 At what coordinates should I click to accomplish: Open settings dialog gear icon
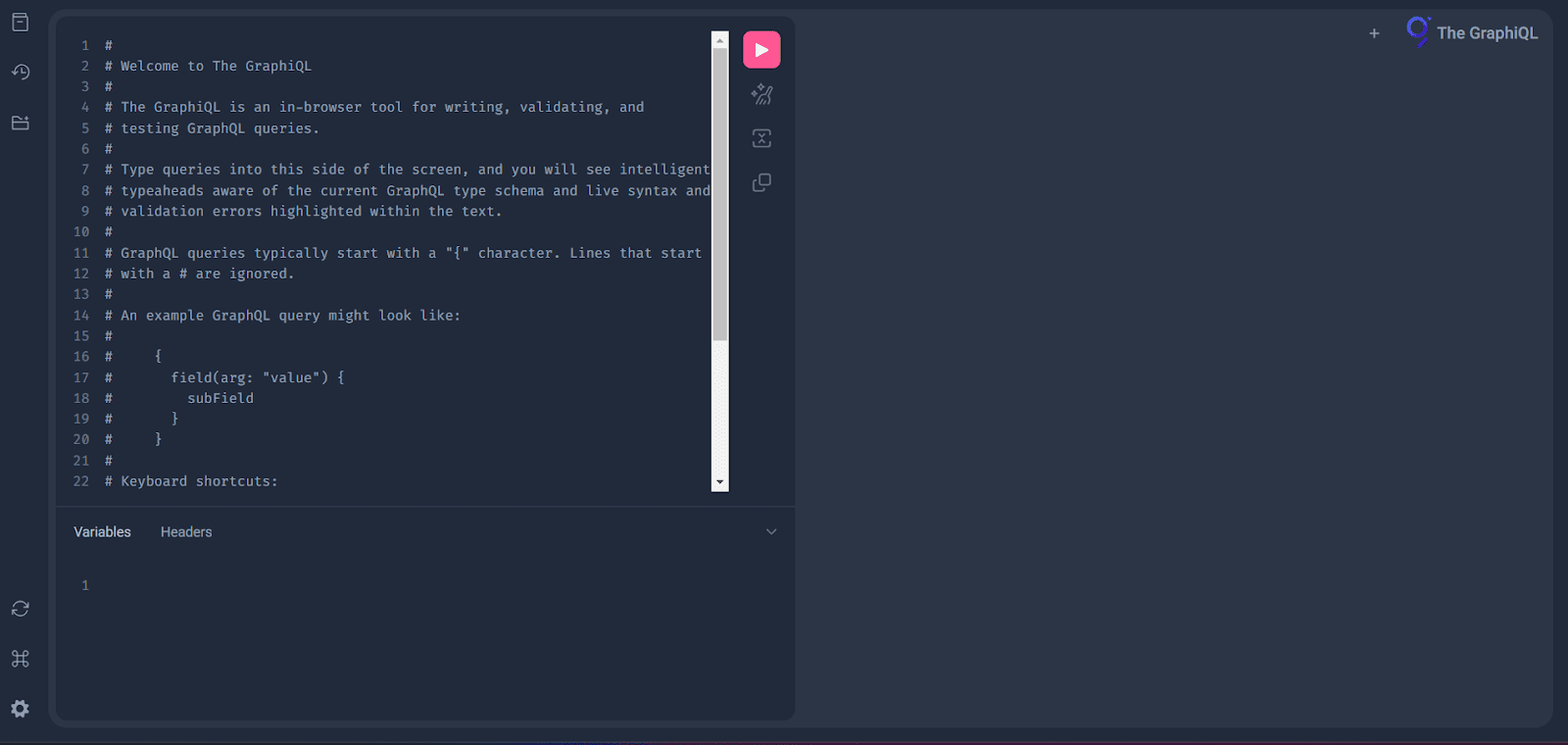20,709
